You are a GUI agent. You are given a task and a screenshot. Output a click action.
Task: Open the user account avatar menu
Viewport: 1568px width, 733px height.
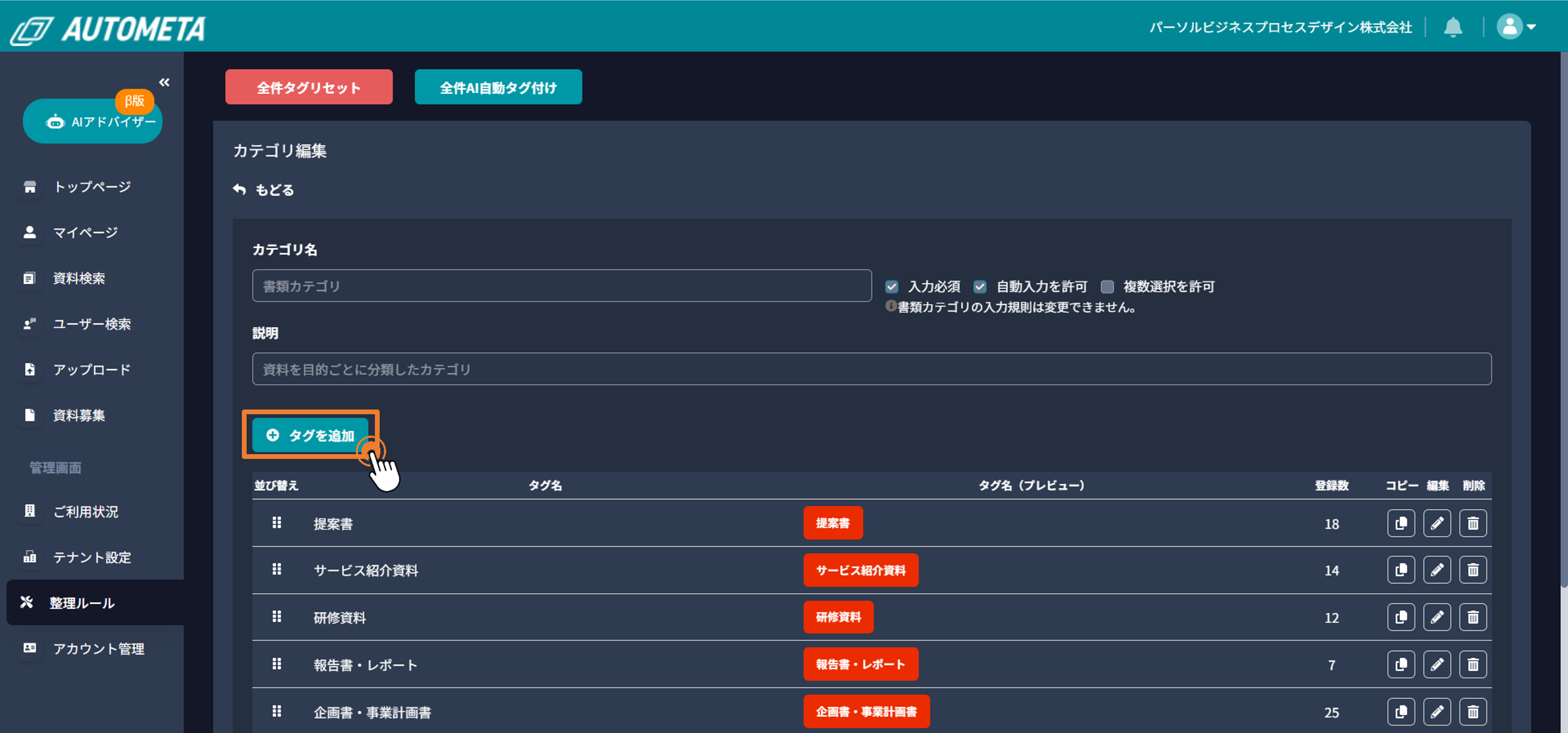[1516, 27]
